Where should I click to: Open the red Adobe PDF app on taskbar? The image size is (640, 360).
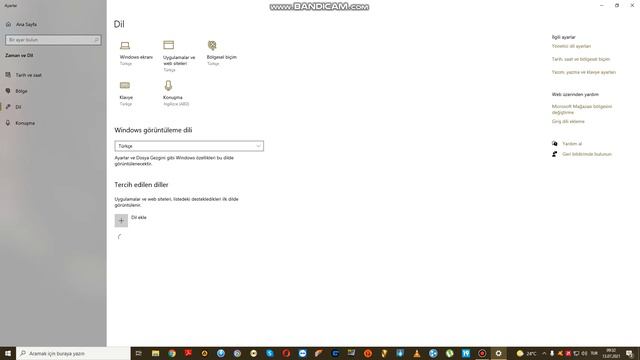point(188,353)
